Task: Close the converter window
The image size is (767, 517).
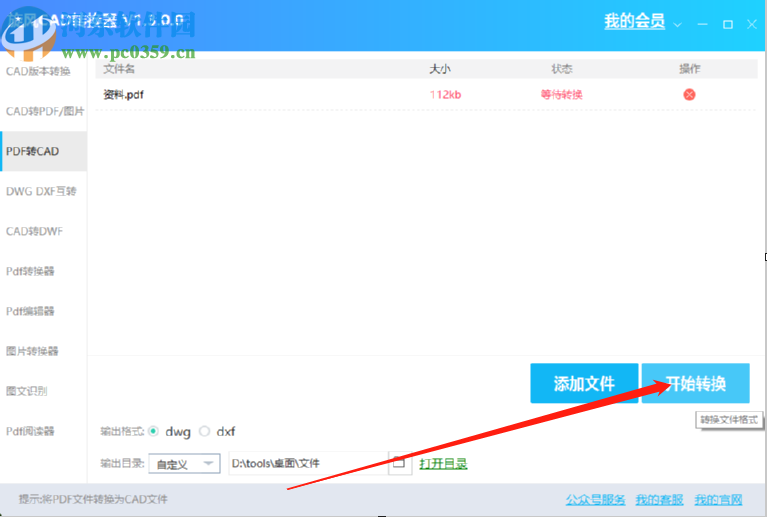Action: [752, 24]
